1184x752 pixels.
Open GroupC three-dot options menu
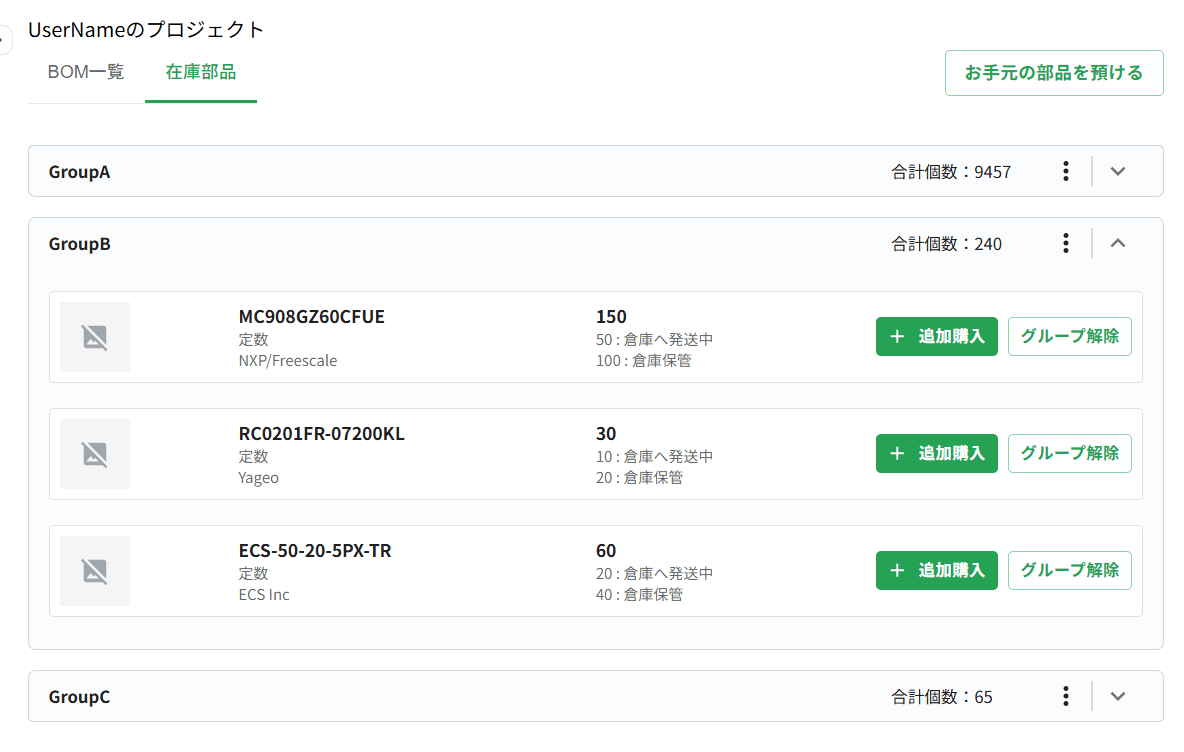(1066, 696)
